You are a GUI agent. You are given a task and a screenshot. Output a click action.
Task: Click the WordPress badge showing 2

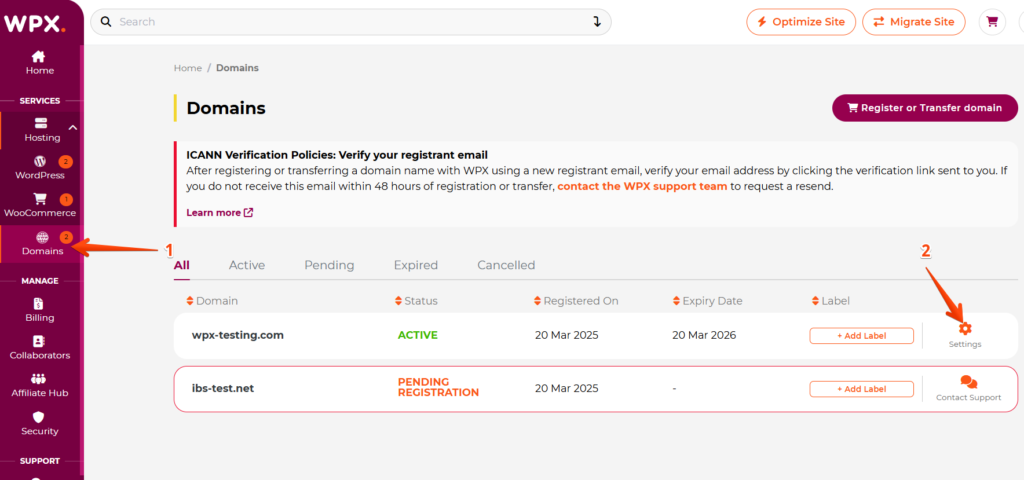click(x=65, y=161)
